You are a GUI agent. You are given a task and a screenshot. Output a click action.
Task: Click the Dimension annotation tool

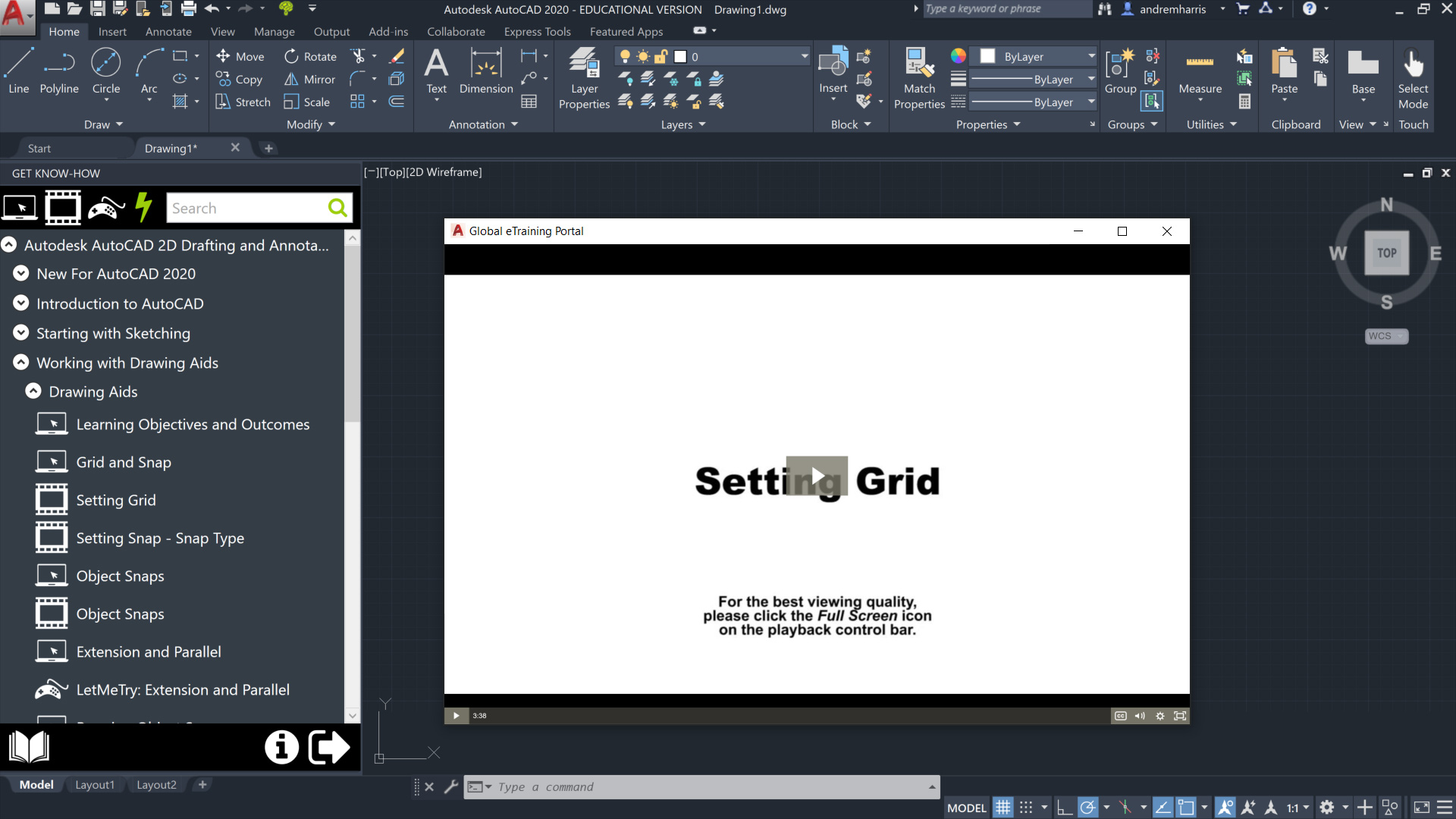point(485,70)
